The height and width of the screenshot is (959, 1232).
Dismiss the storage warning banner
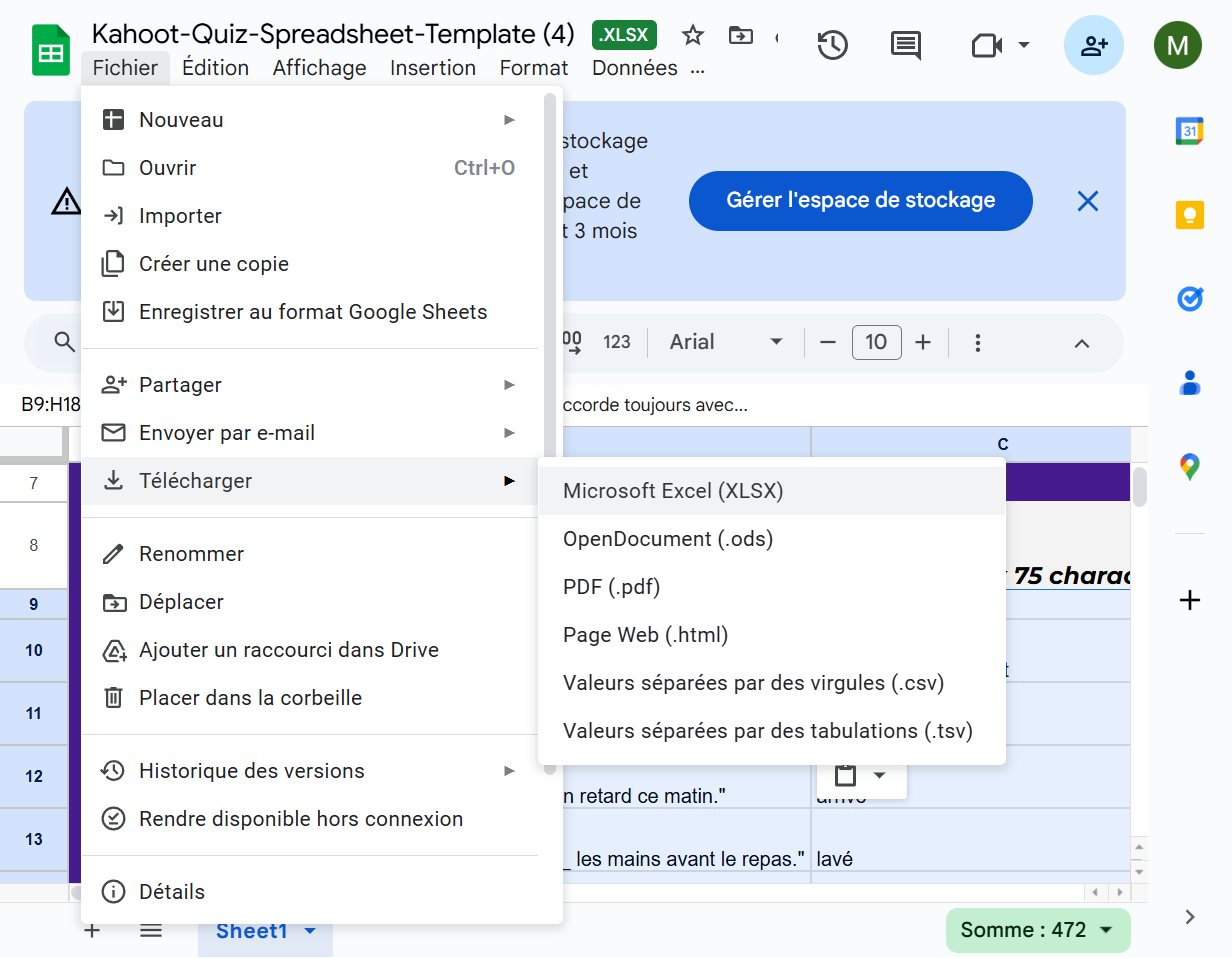(x=1088, y=201)
